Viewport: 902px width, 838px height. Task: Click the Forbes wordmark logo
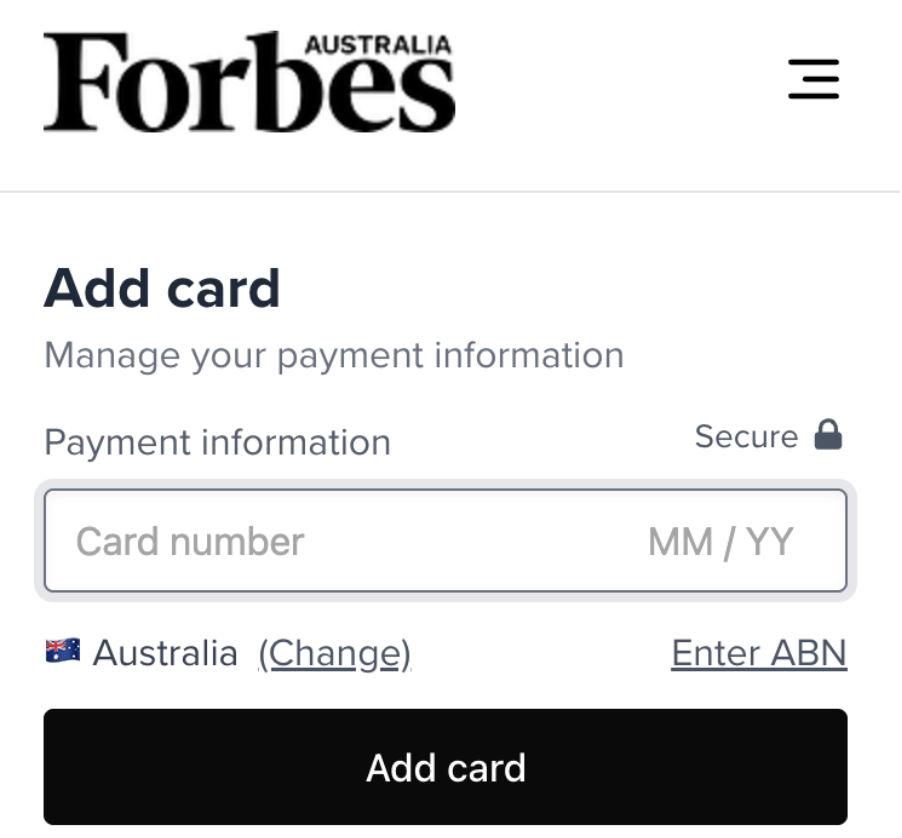click(x=249, y=85)
